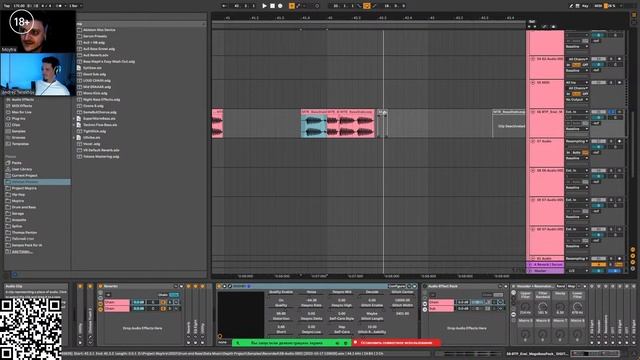The width and height of the screenshot is (640, 360).
Task: Open the Drum and Bass folder
Action: [x=24, y=207]
